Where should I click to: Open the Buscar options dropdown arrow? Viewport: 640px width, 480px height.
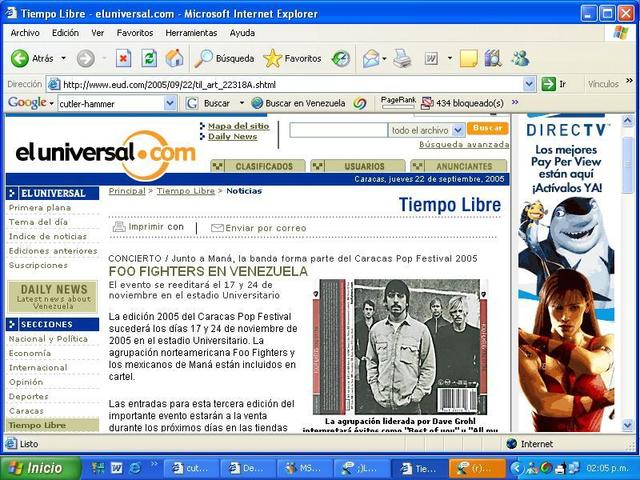[242, 103]
